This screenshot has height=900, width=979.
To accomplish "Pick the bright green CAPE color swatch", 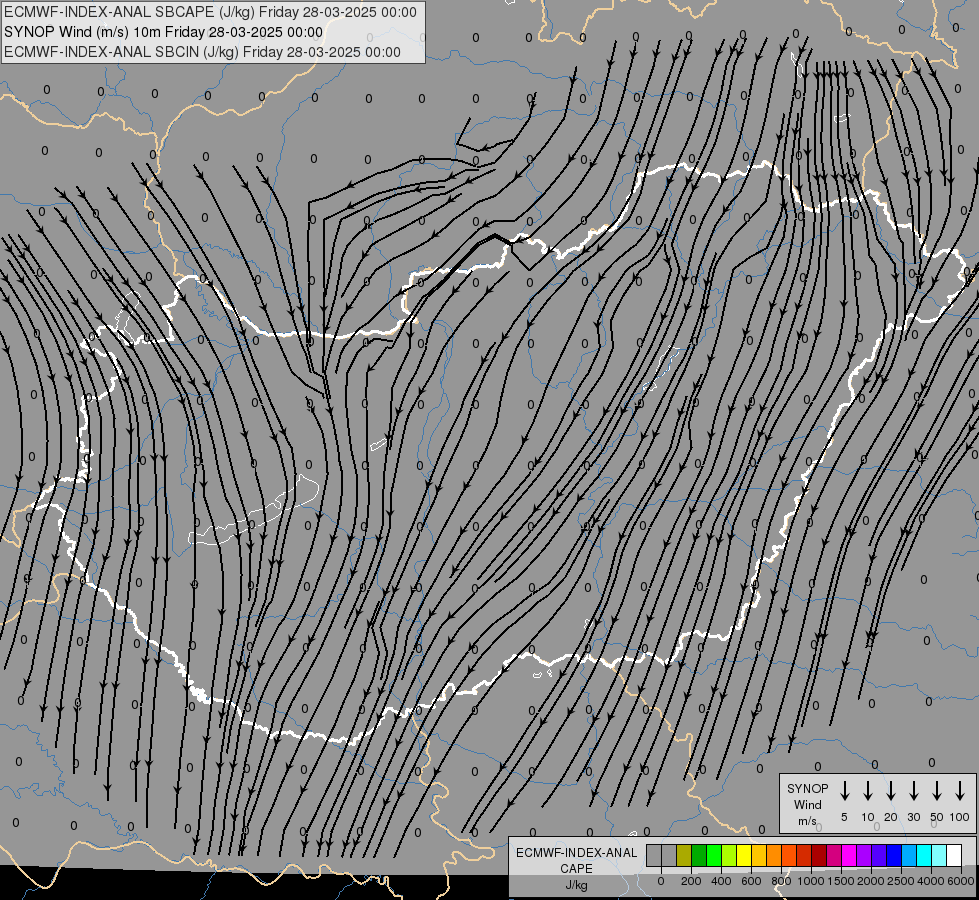I will coord(714,855).
